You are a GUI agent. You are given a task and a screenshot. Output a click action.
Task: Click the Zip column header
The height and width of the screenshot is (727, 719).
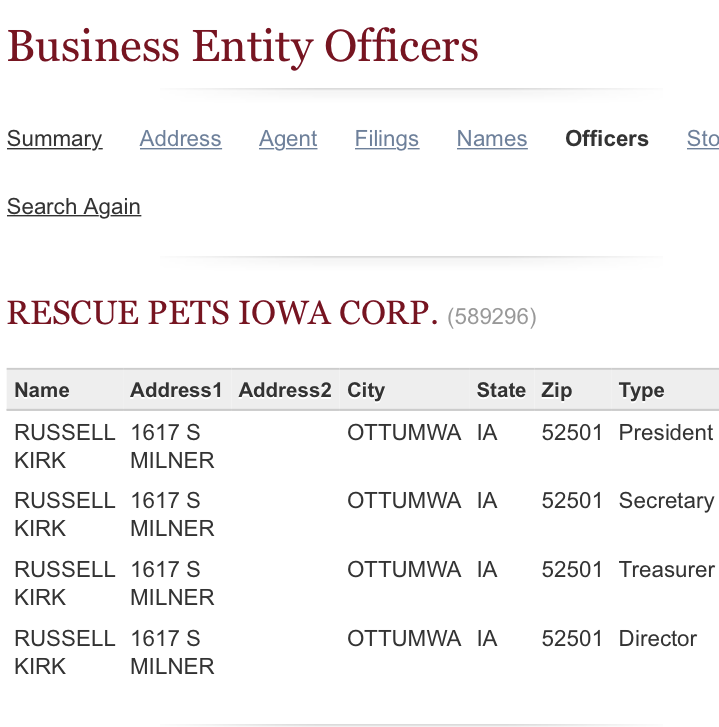coord(556,390)
